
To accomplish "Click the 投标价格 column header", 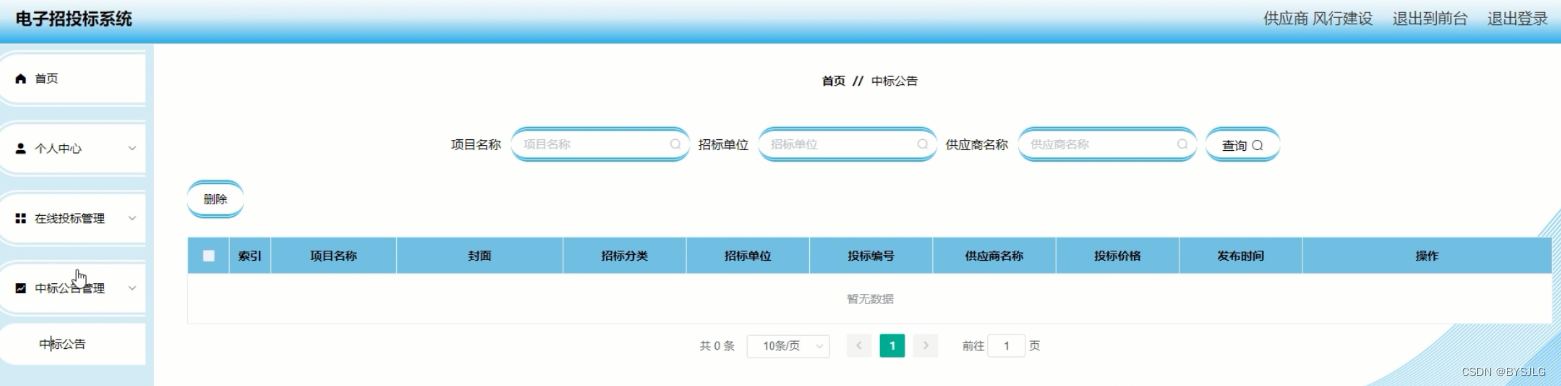I will point(1117,256).
